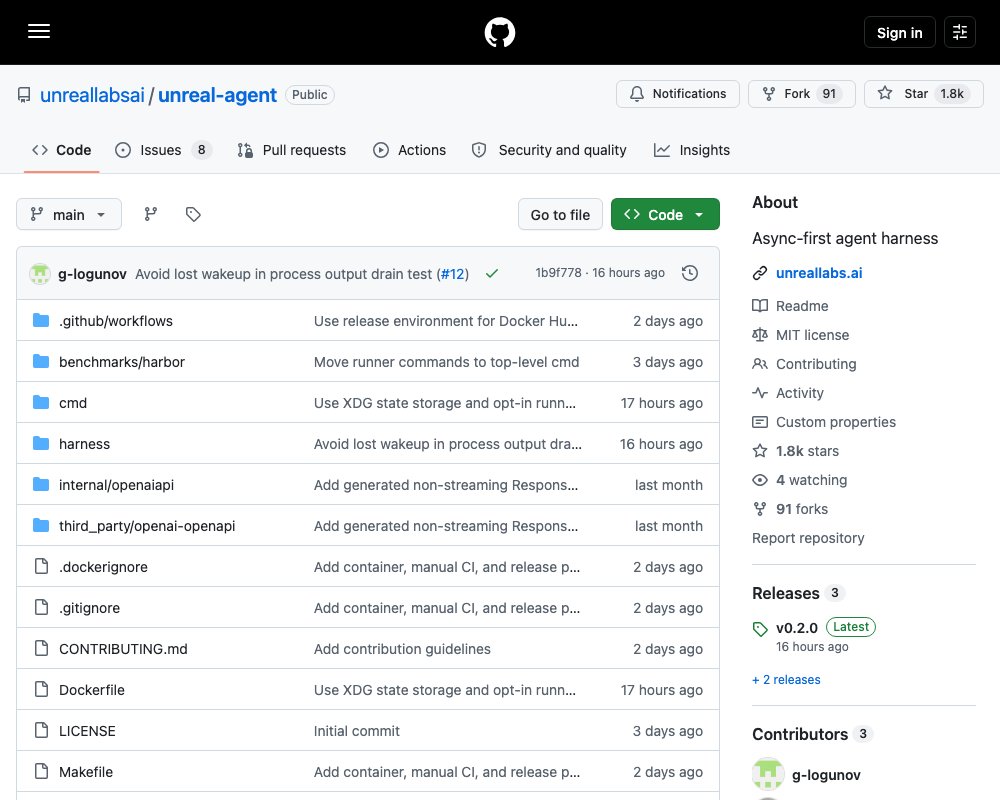Screen dimensions: 1000x800
Task: Click the Sign in button
Action: click(x=899, y=32)
